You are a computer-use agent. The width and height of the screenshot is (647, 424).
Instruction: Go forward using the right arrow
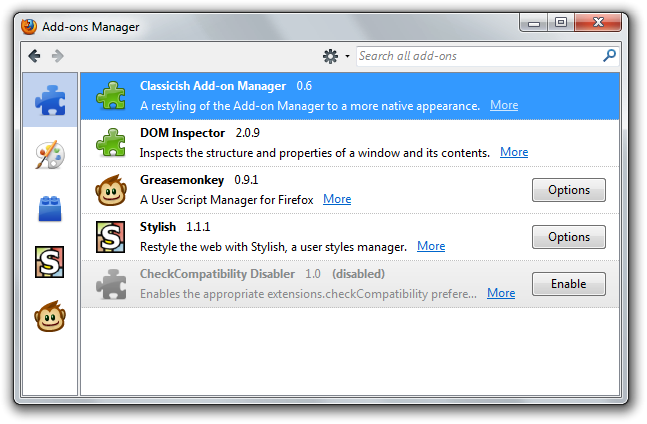[x=58, y=56]
